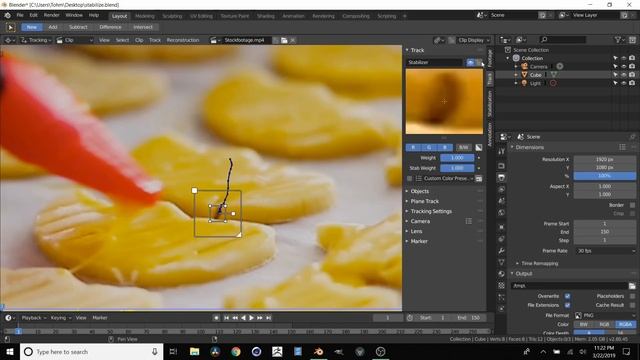This screenshot has height=360, width=640.
Task: Play the animation in reverse
Action: (243, 318)
